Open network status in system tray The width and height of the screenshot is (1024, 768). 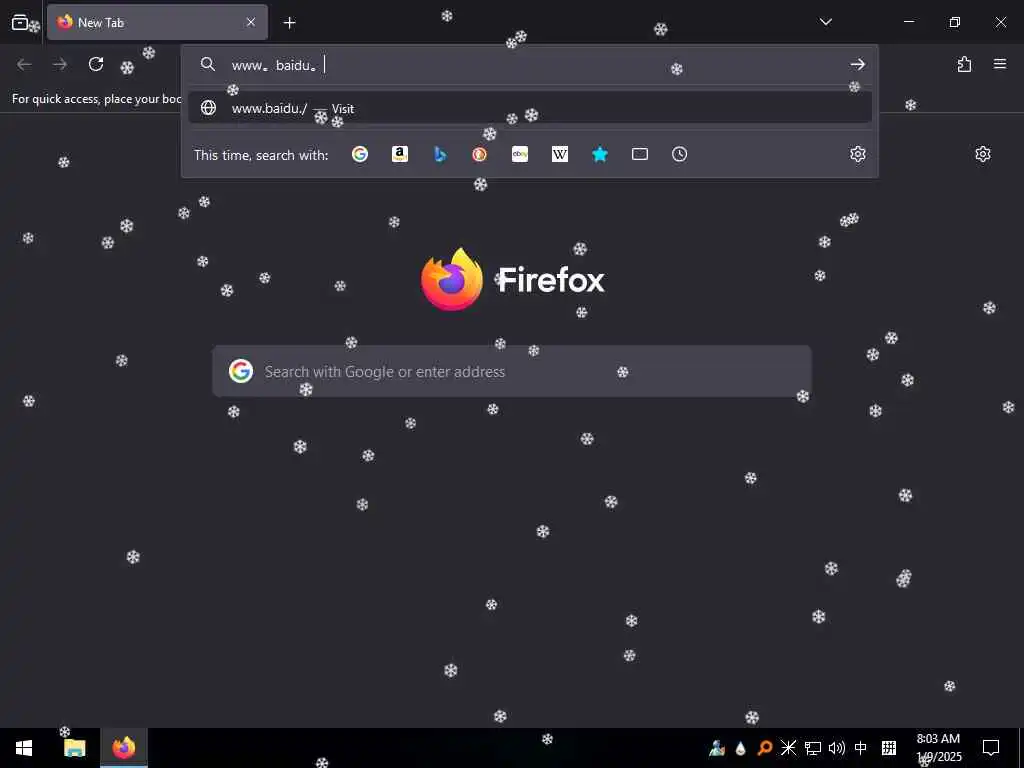coord(812,748)
